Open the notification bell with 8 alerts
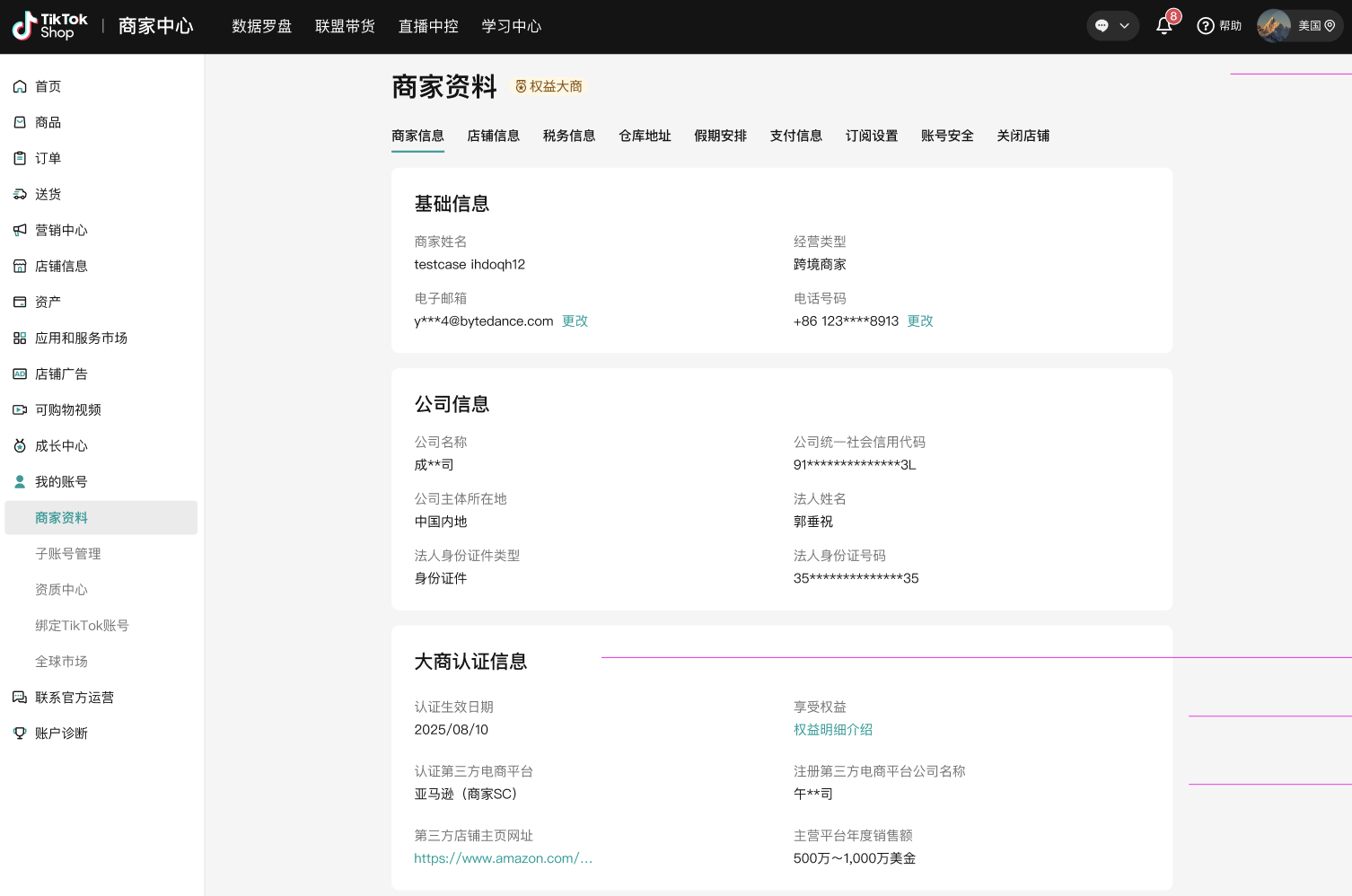Image resolution: width=1352 pixels, height=896 pixels. (x=1165, y=24)
